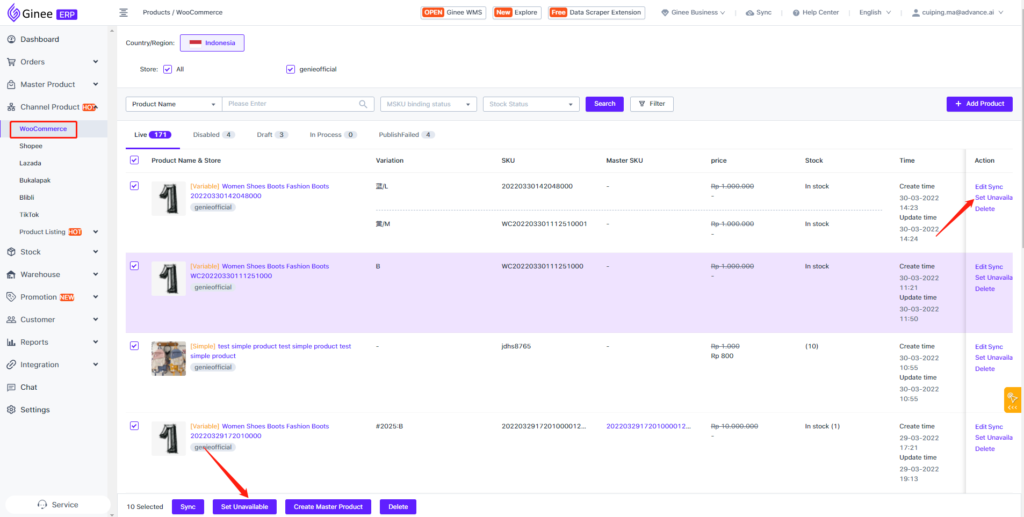1024x517 pixels.
Task: Switch to the In Process tab
Action: tap(333, 134)
